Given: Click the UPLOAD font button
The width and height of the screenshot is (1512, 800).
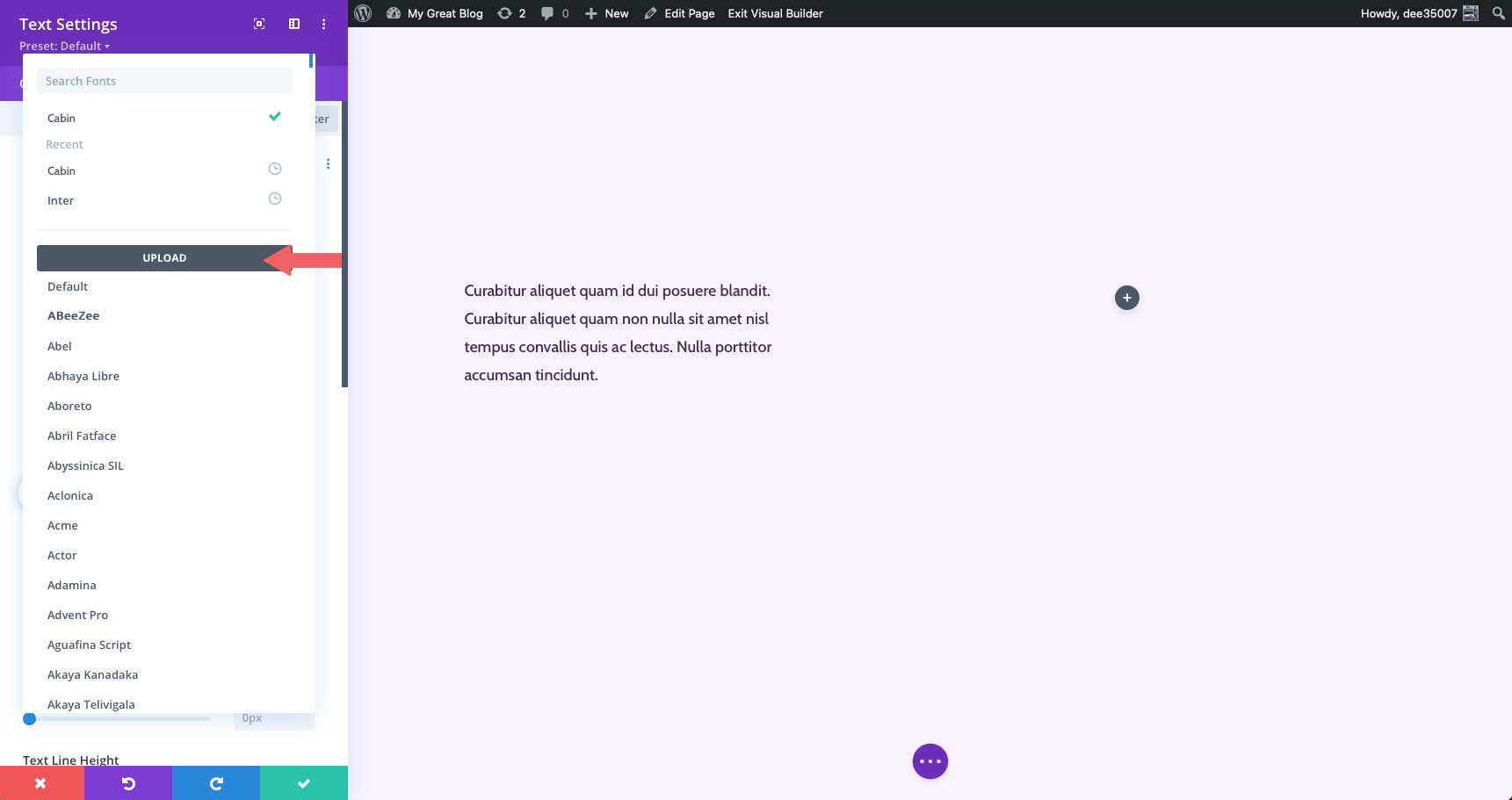Looking at the screenshot, I should [x=164, y=257].
